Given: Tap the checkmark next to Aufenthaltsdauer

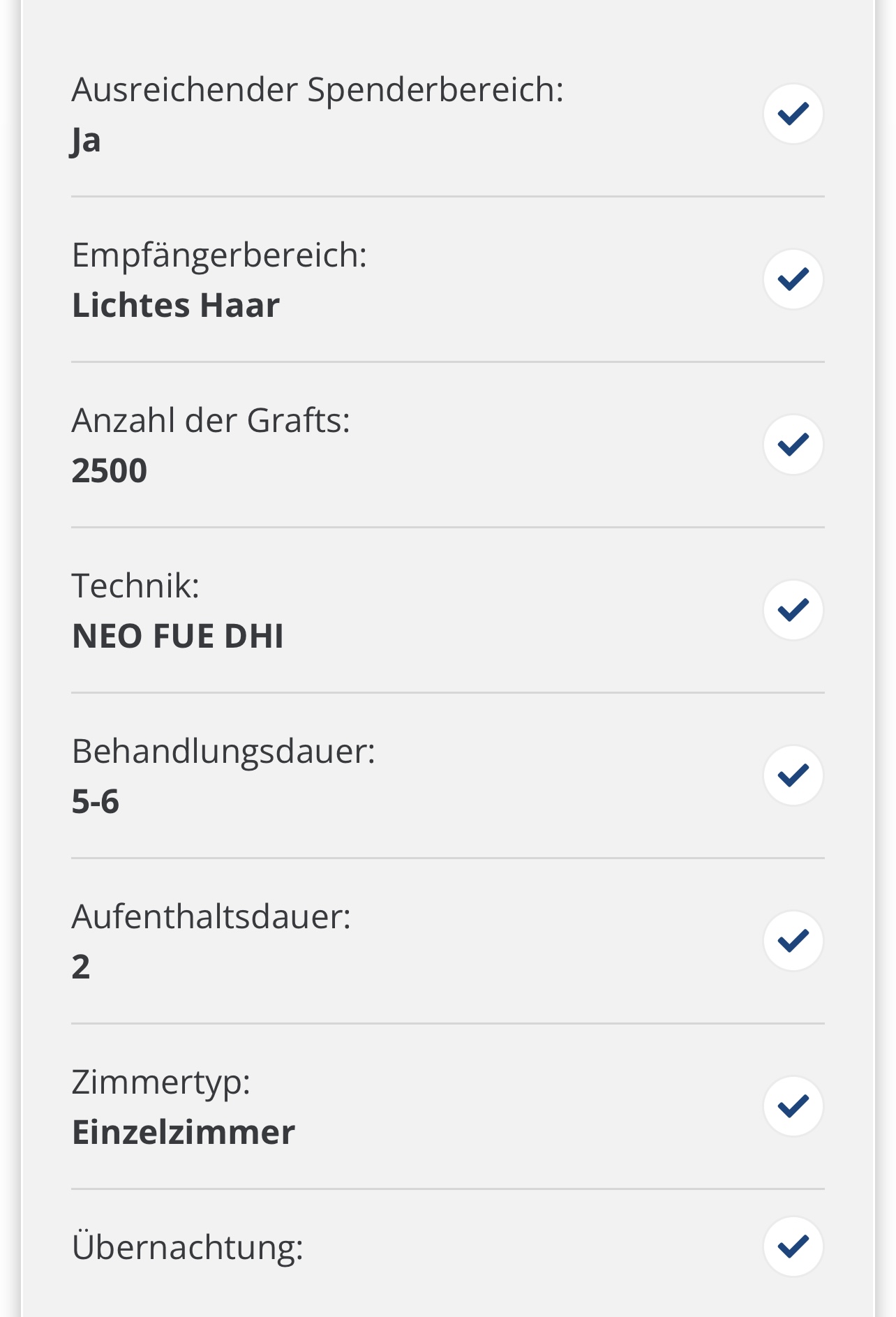Looking at the screenshot, I should point(793,941).
